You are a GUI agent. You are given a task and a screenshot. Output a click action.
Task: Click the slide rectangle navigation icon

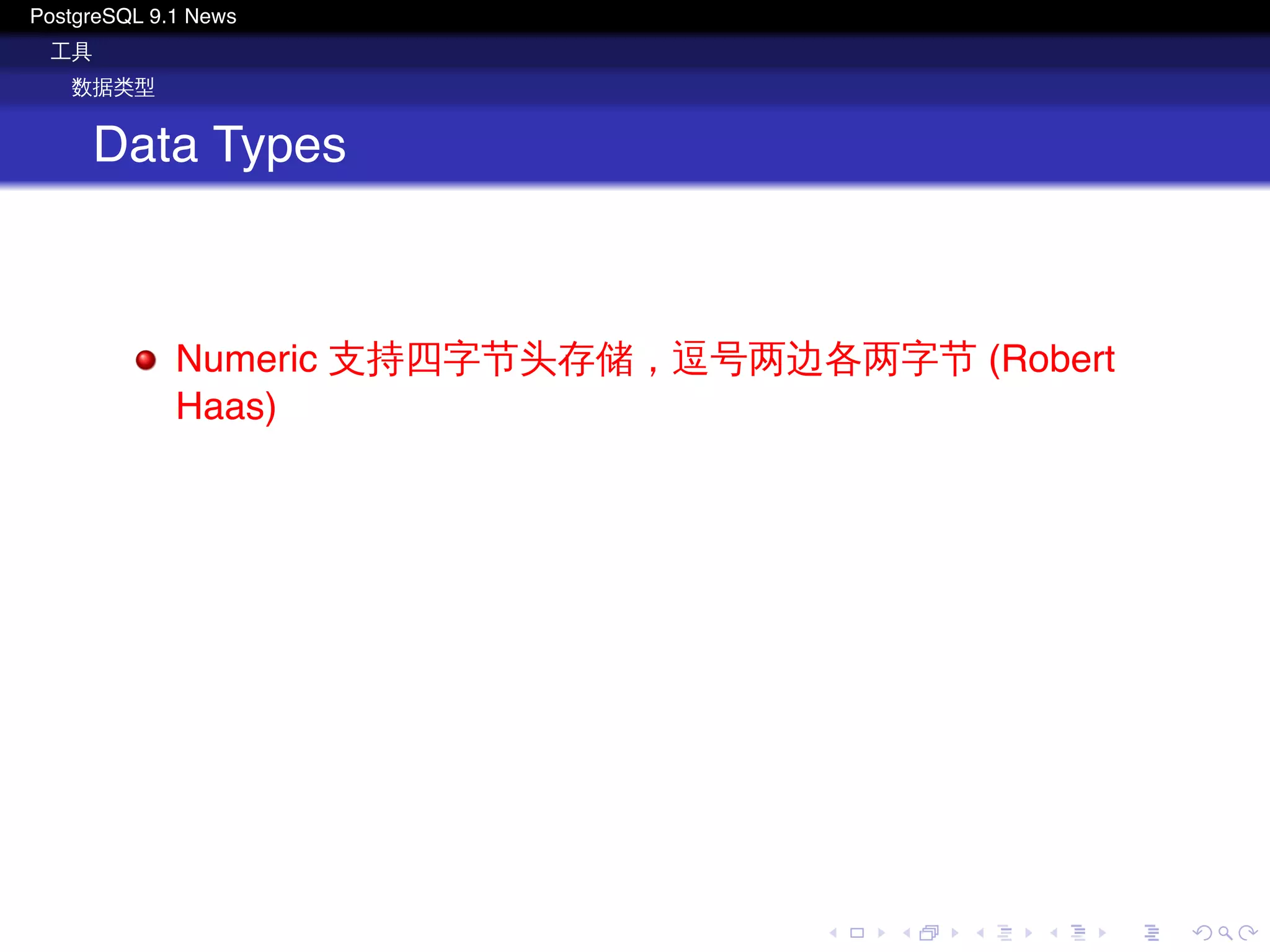(x=857, y=933)
